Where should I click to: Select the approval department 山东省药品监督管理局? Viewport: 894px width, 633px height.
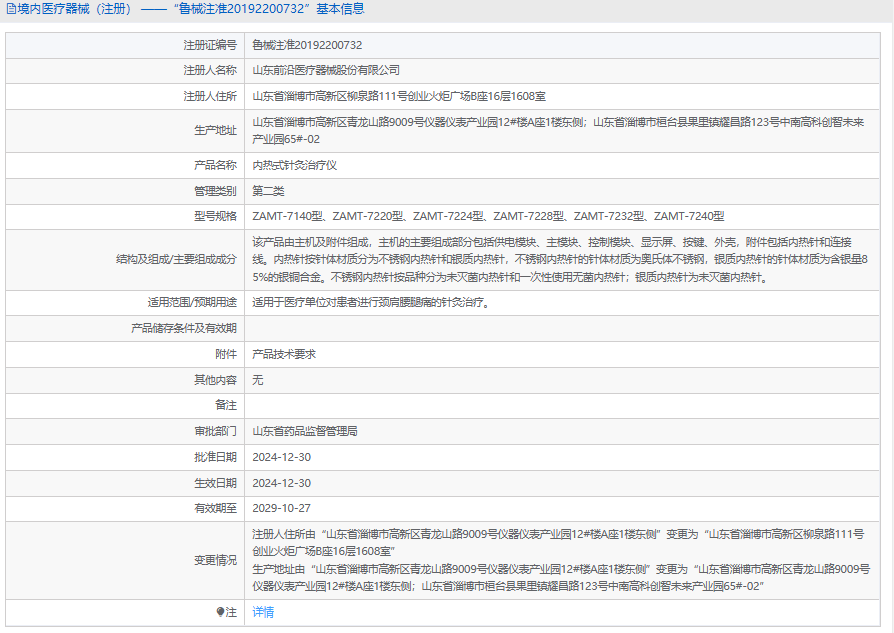[304, 431]
